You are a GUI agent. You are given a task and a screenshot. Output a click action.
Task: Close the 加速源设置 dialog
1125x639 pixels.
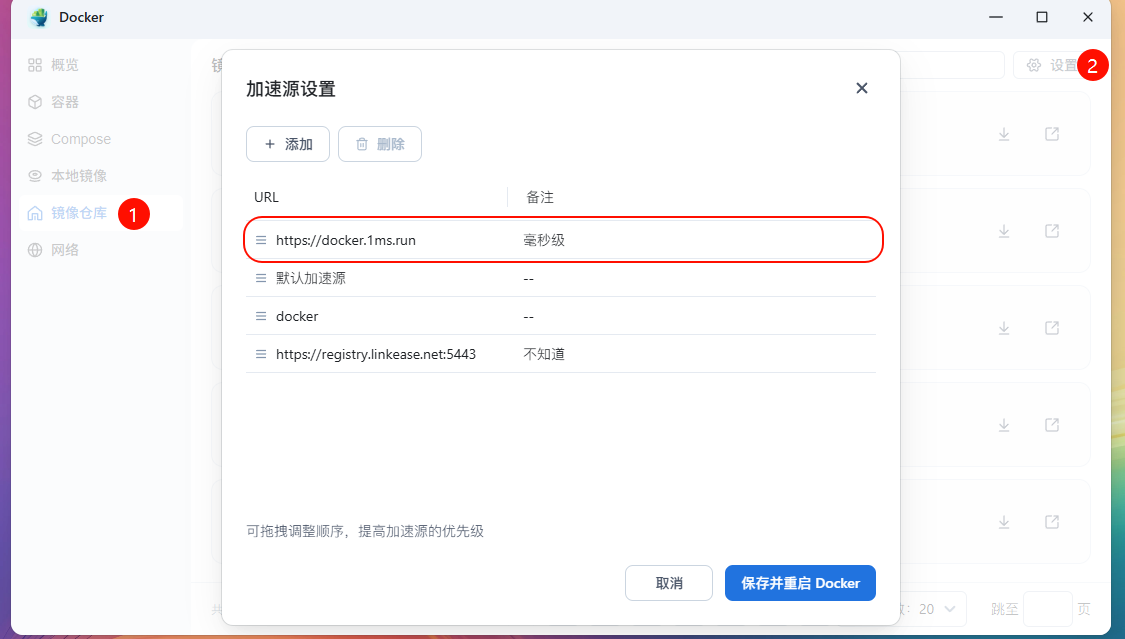(862, 88)
